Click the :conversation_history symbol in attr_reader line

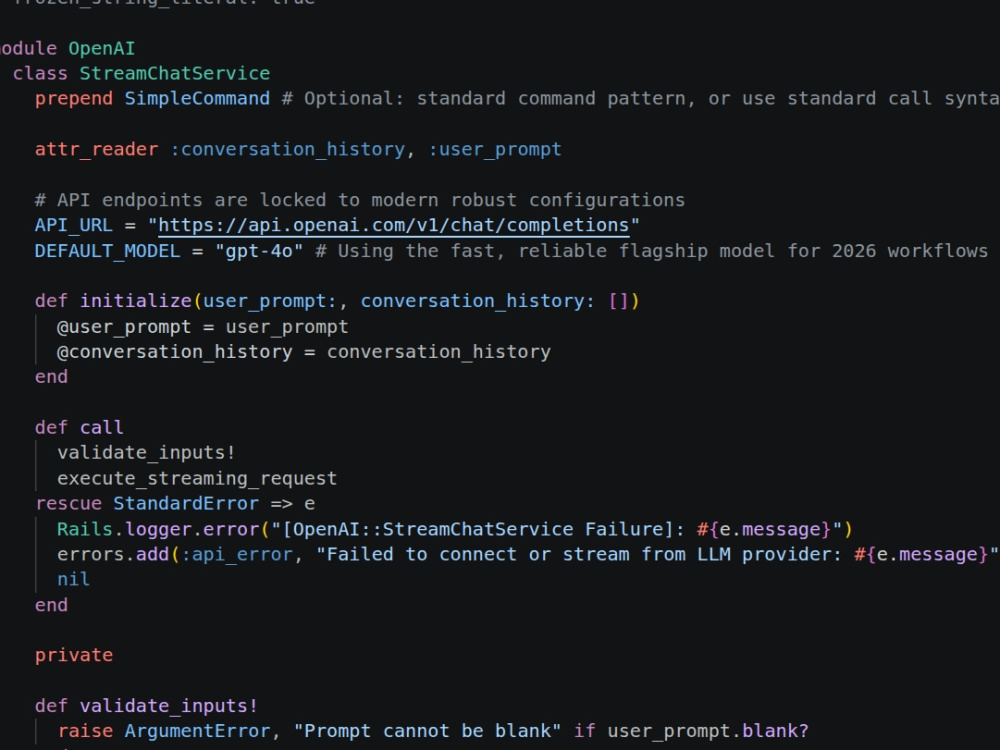pos(288,149)
